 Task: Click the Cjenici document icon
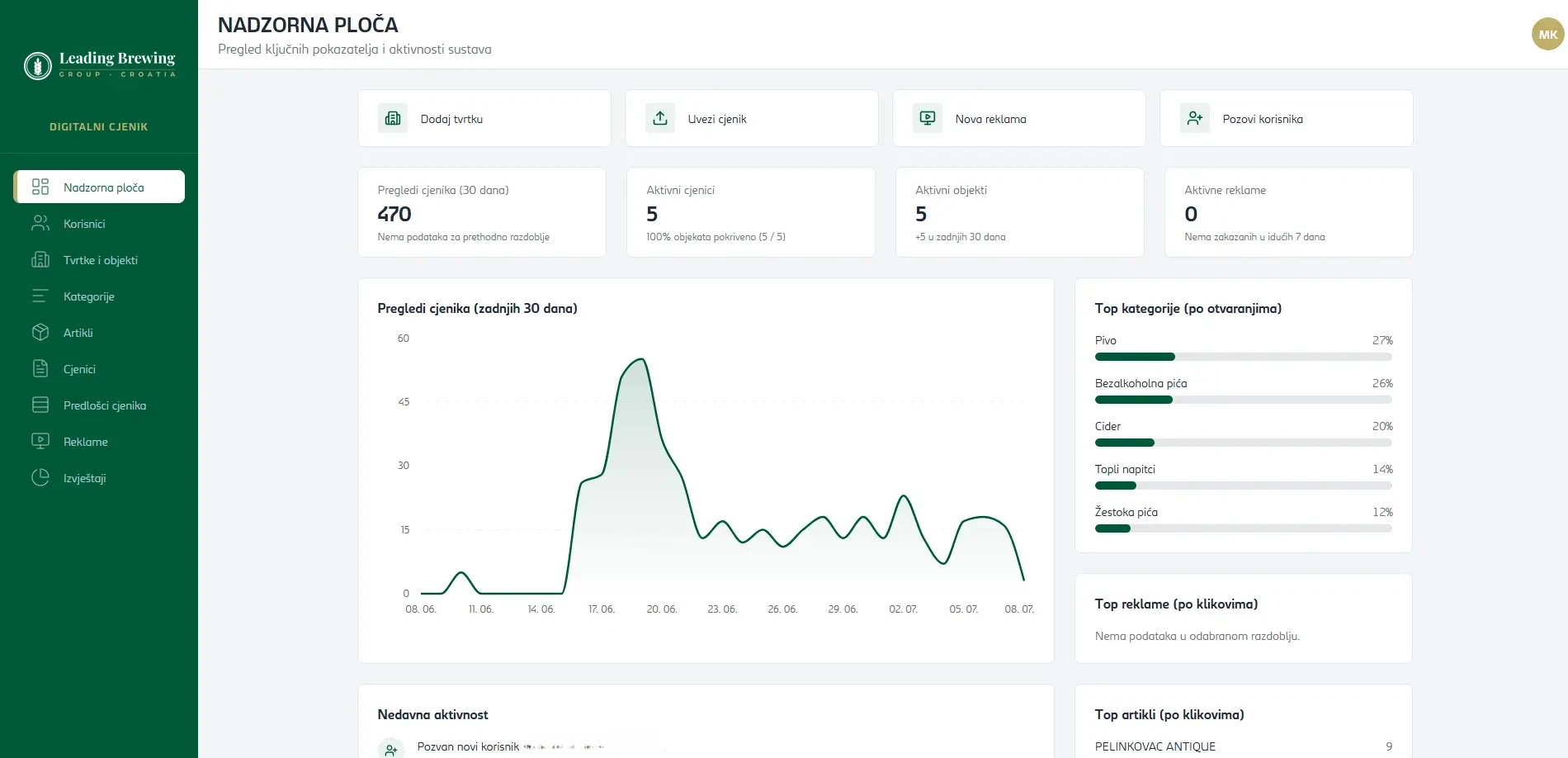(x=40, y=368)
